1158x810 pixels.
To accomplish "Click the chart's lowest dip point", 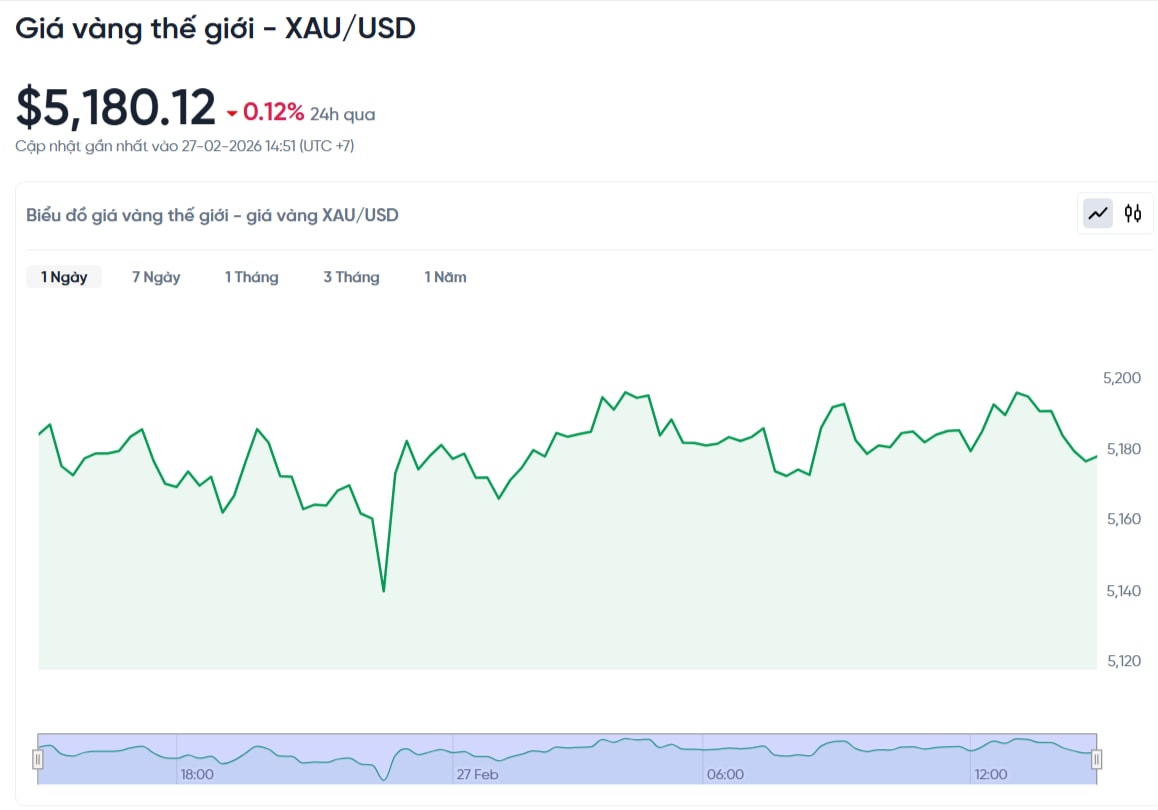I will pos(384,591).
